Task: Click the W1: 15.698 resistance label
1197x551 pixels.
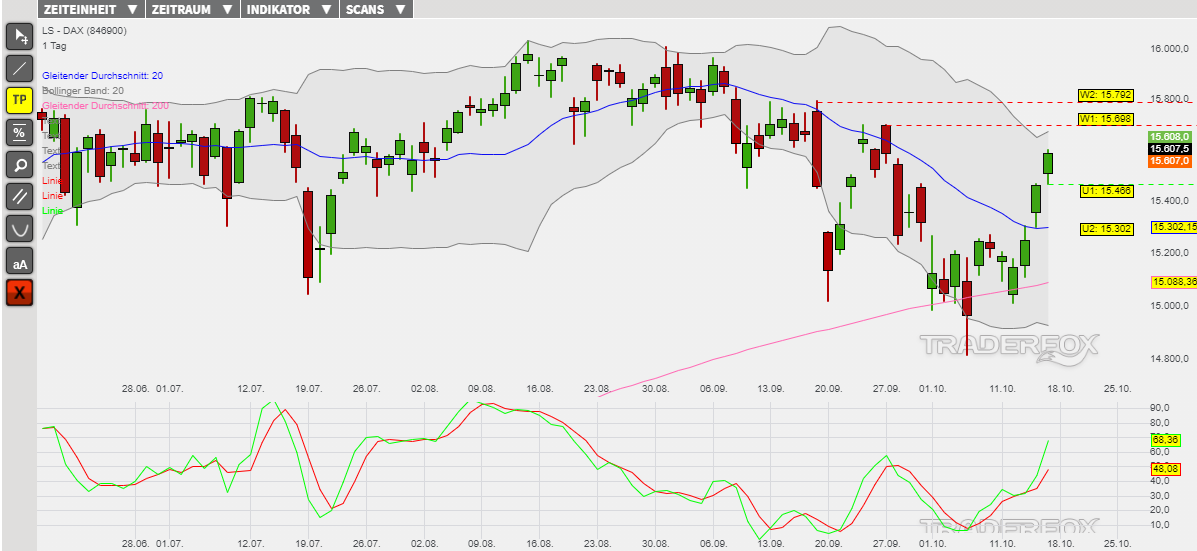Action: pyautogui.click(x=1105, y=118)
